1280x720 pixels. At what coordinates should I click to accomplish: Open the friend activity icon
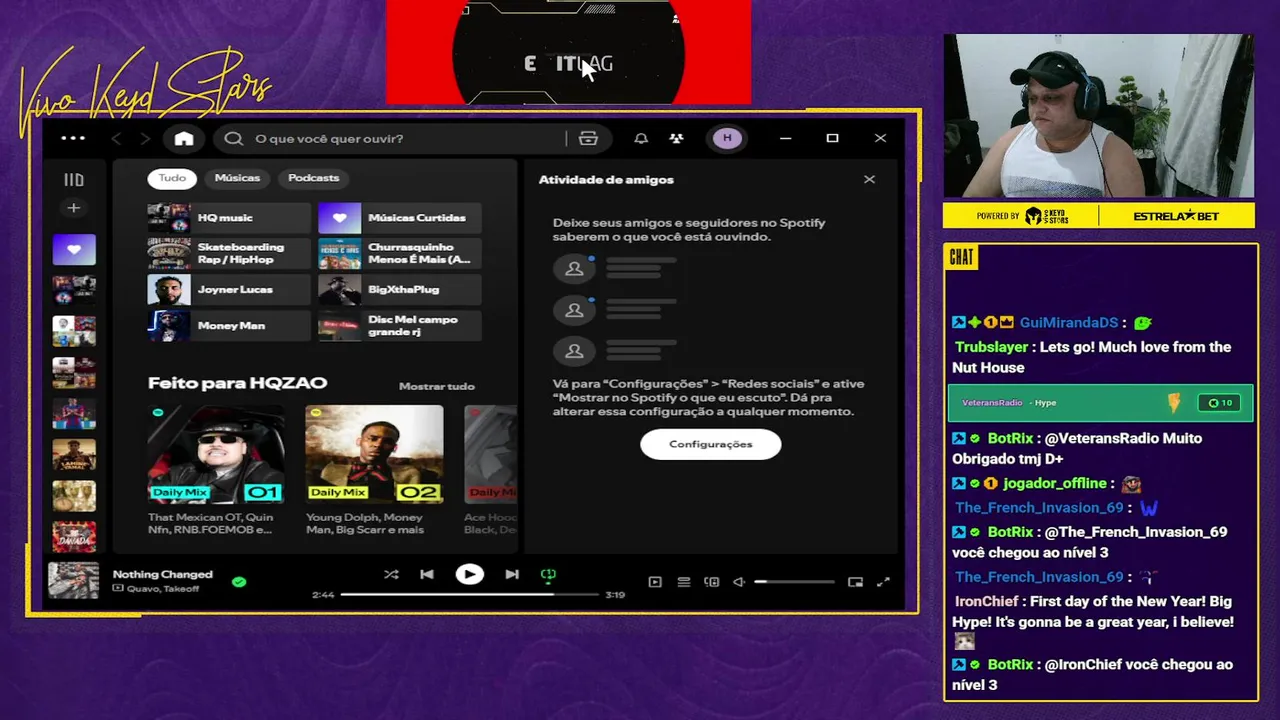pos(676,138)
